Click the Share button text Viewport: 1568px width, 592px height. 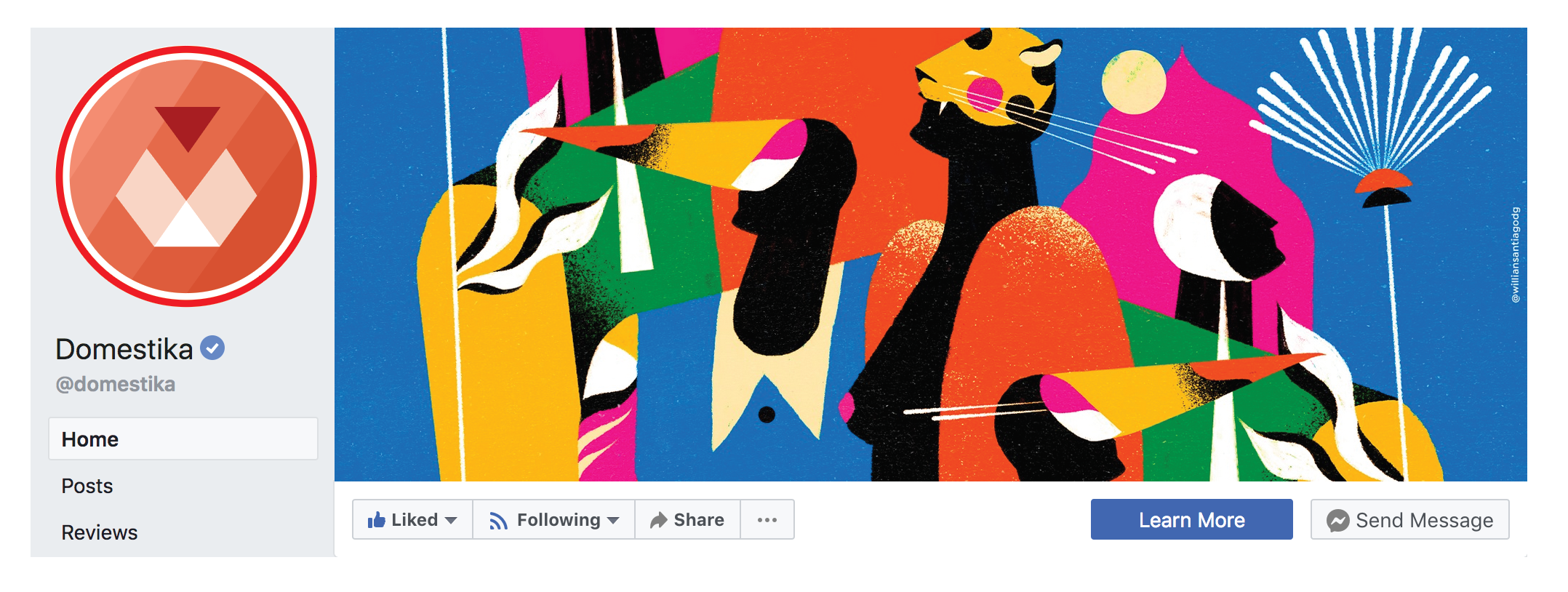point(699,520)
